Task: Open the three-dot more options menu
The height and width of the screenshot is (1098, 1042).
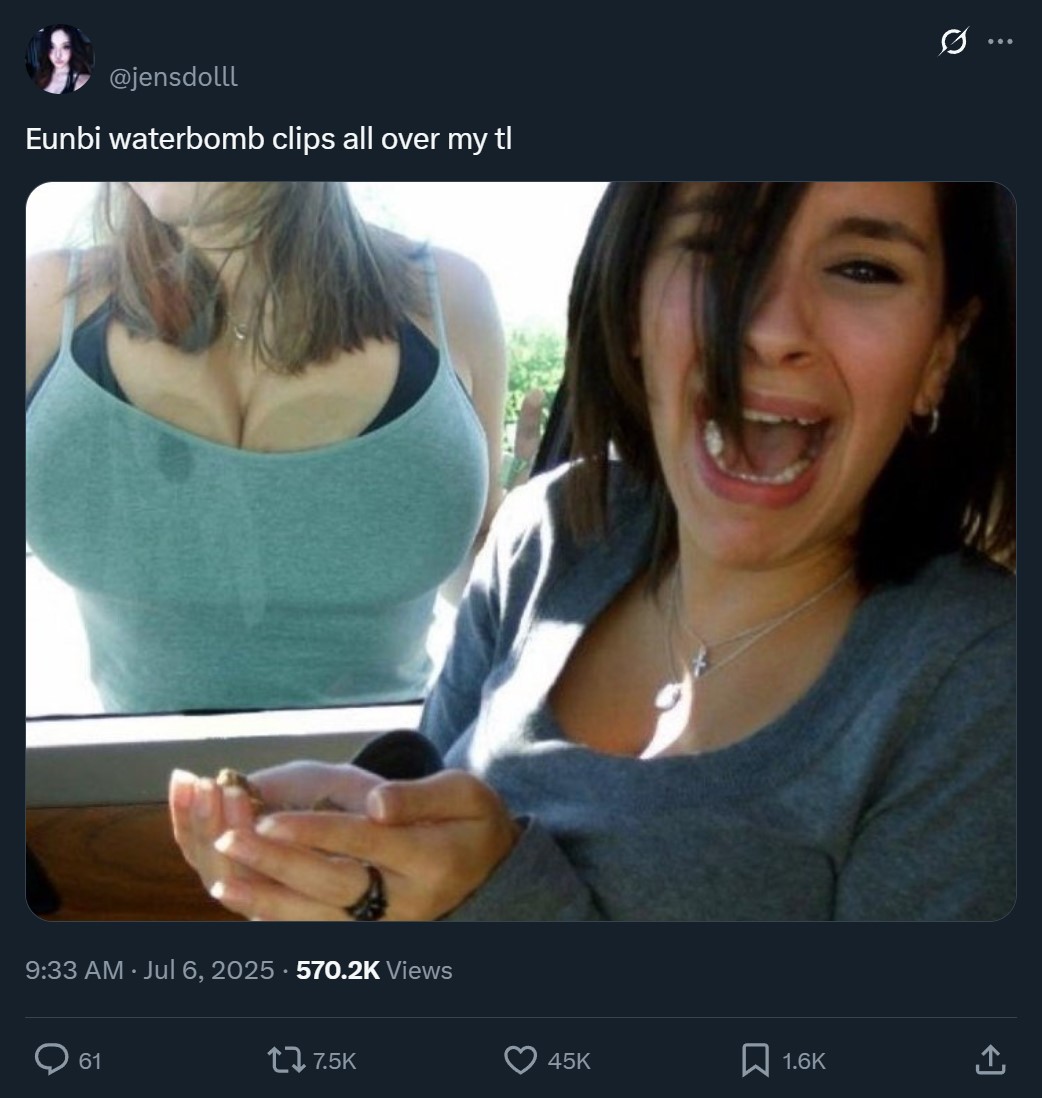Action: [x=1000, y=41]
